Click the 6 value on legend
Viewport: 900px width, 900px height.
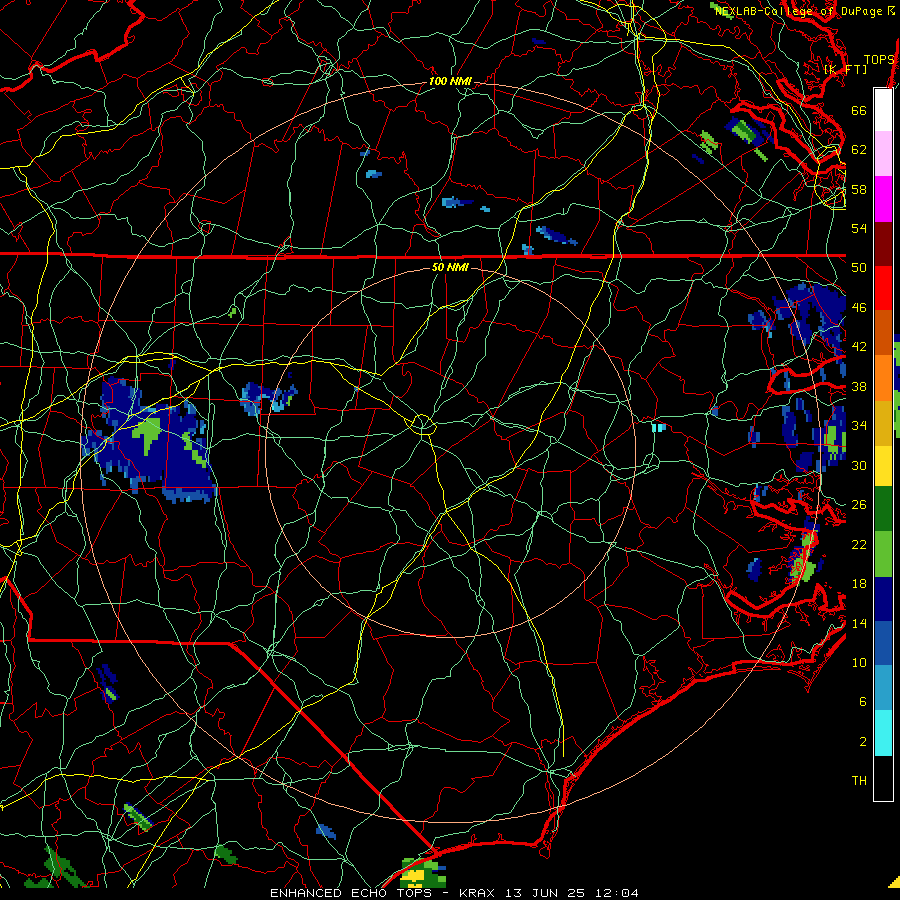863,702
